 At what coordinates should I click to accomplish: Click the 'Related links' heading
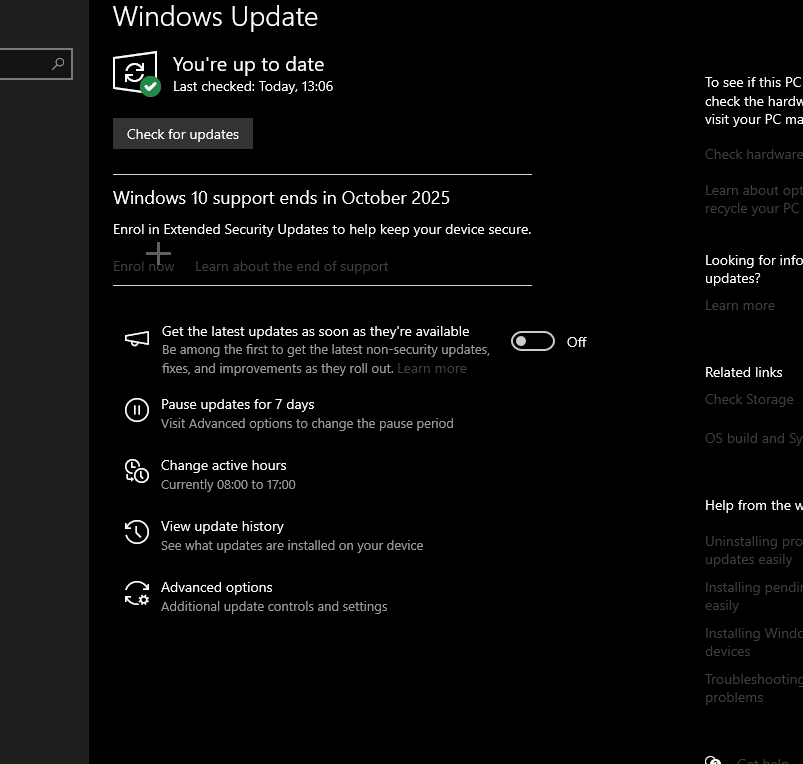744,372
